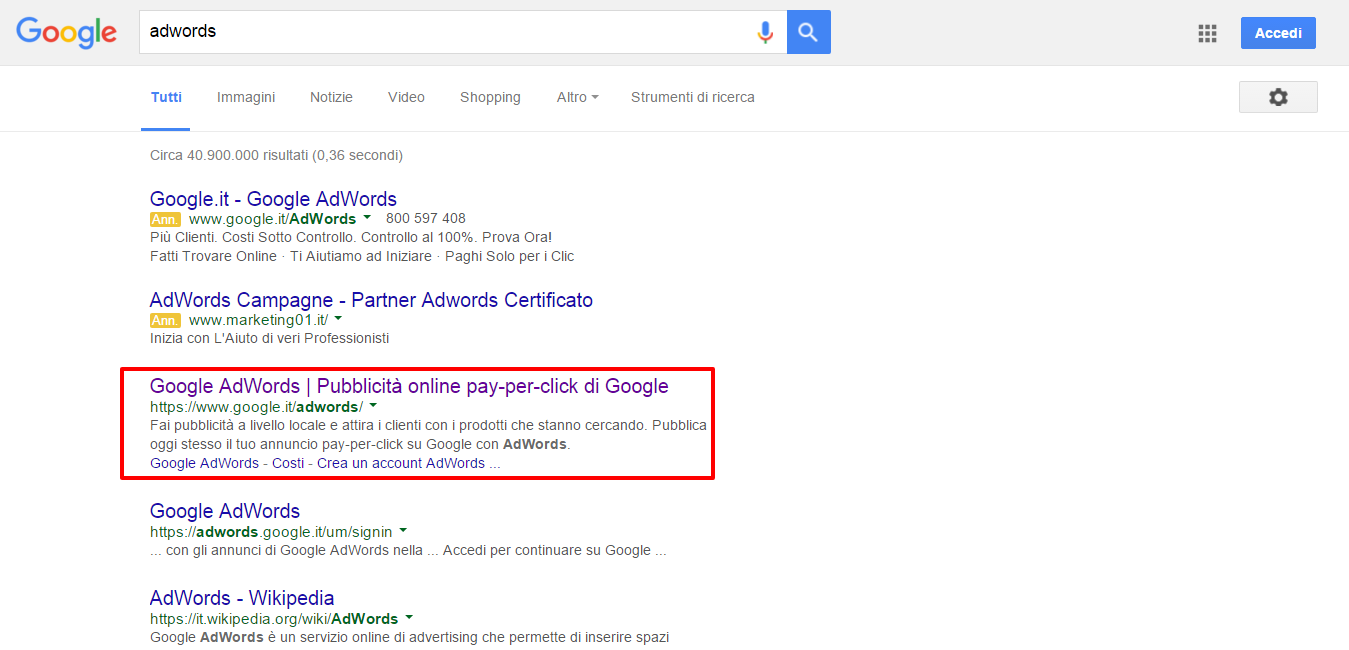
Task: Click the phone number 800 597 408
Action: point(425,218)
